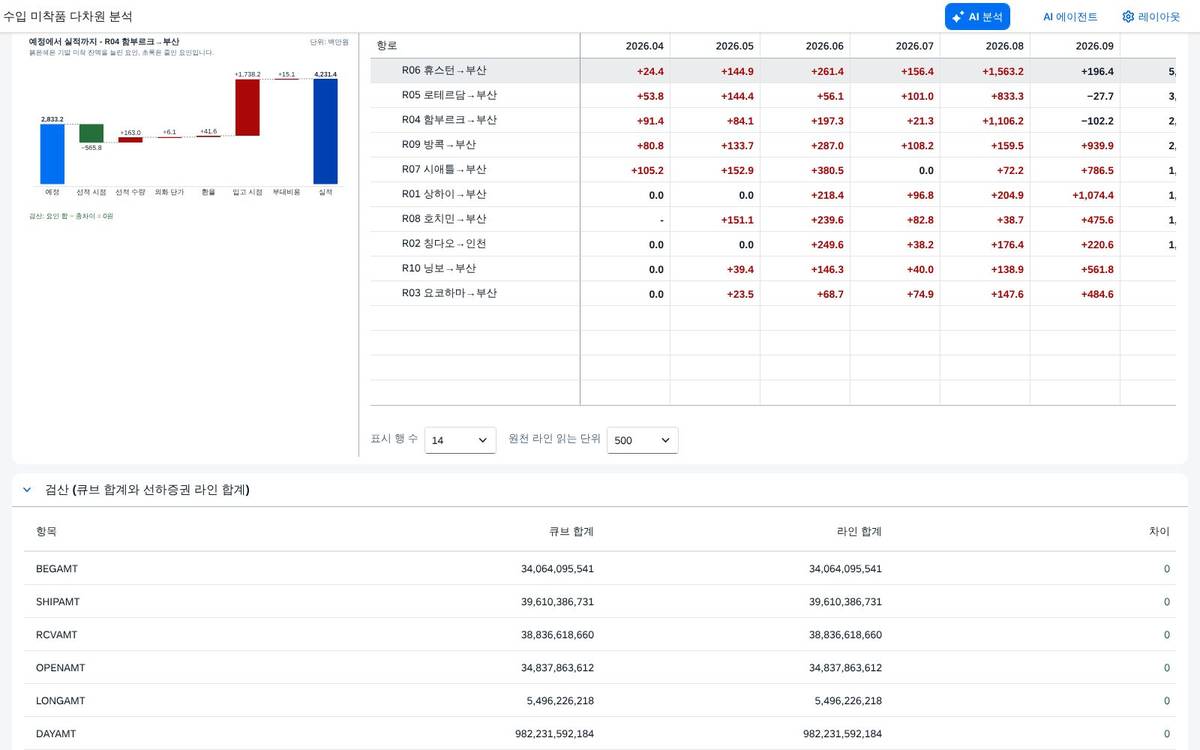Click the 982,231,592,184 value under 큐브 합계
The image size is (1200, 750).
pyautogui.click(x=555, y=734)
